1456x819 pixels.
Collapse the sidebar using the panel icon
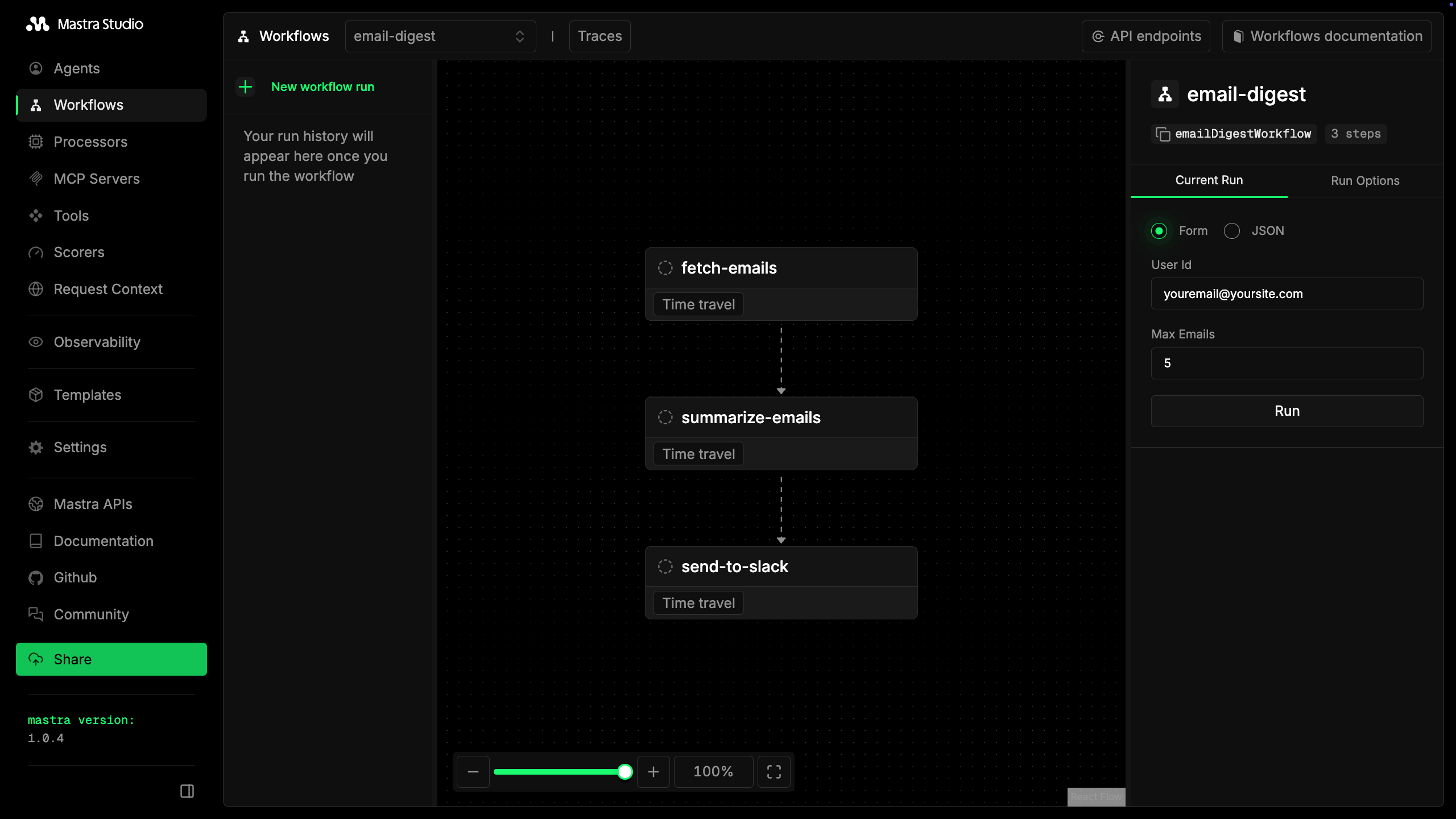coord(187,791)
